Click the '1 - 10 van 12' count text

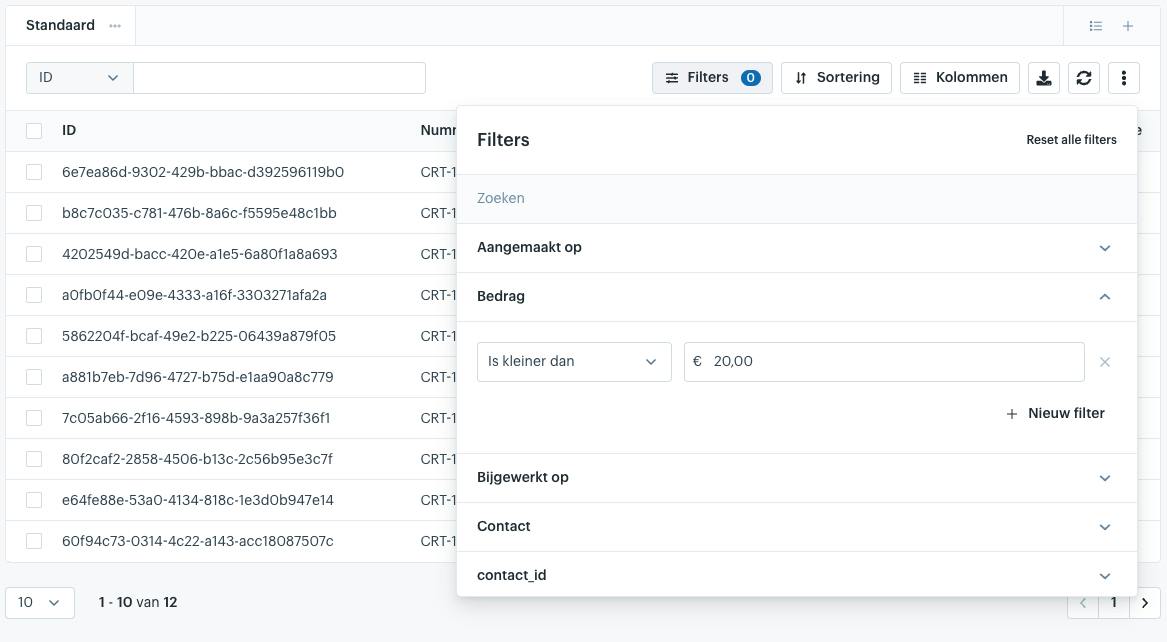coord(138,603)
